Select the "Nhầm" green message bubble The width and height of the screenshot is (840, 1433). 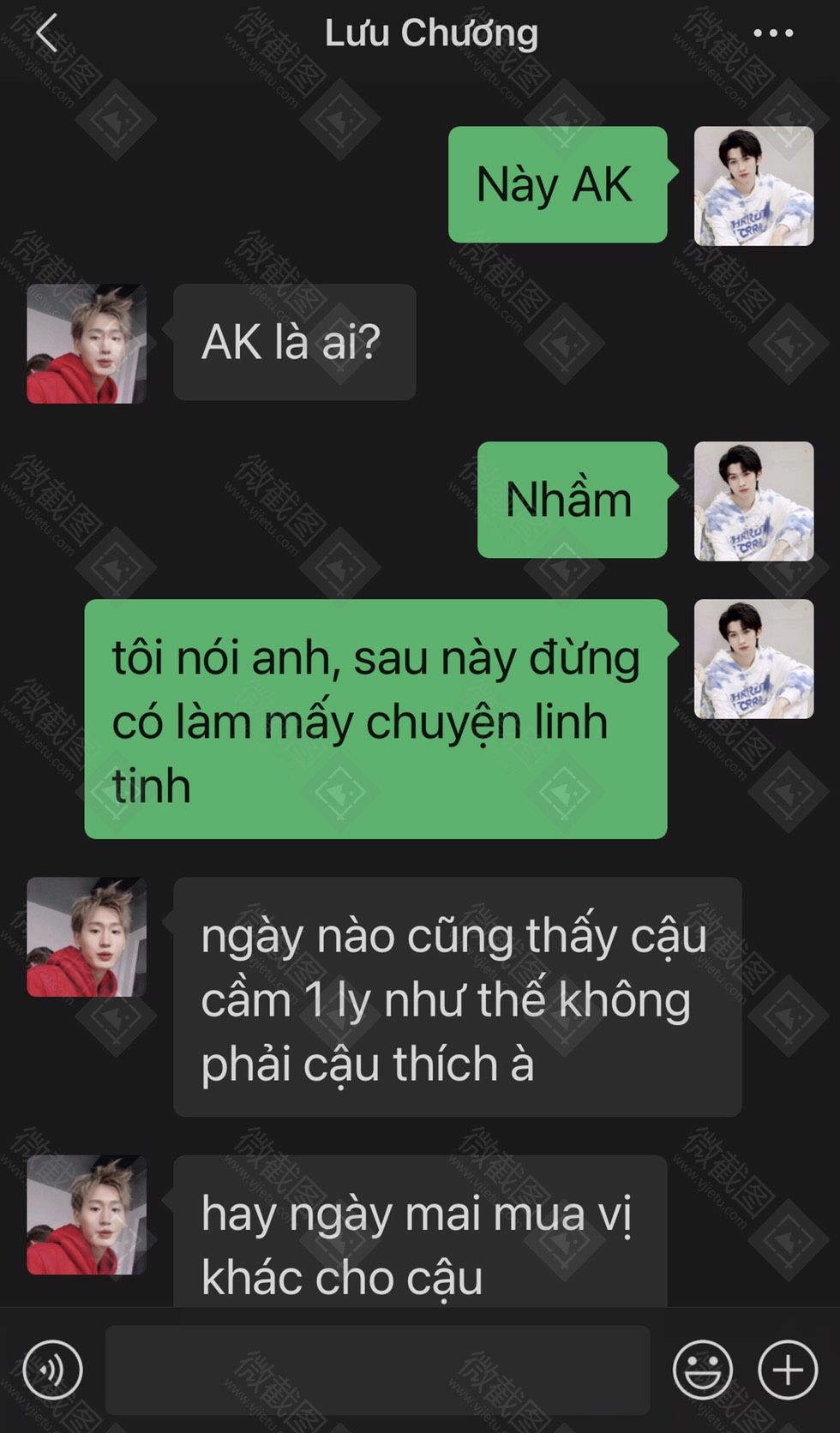(572, 500)
